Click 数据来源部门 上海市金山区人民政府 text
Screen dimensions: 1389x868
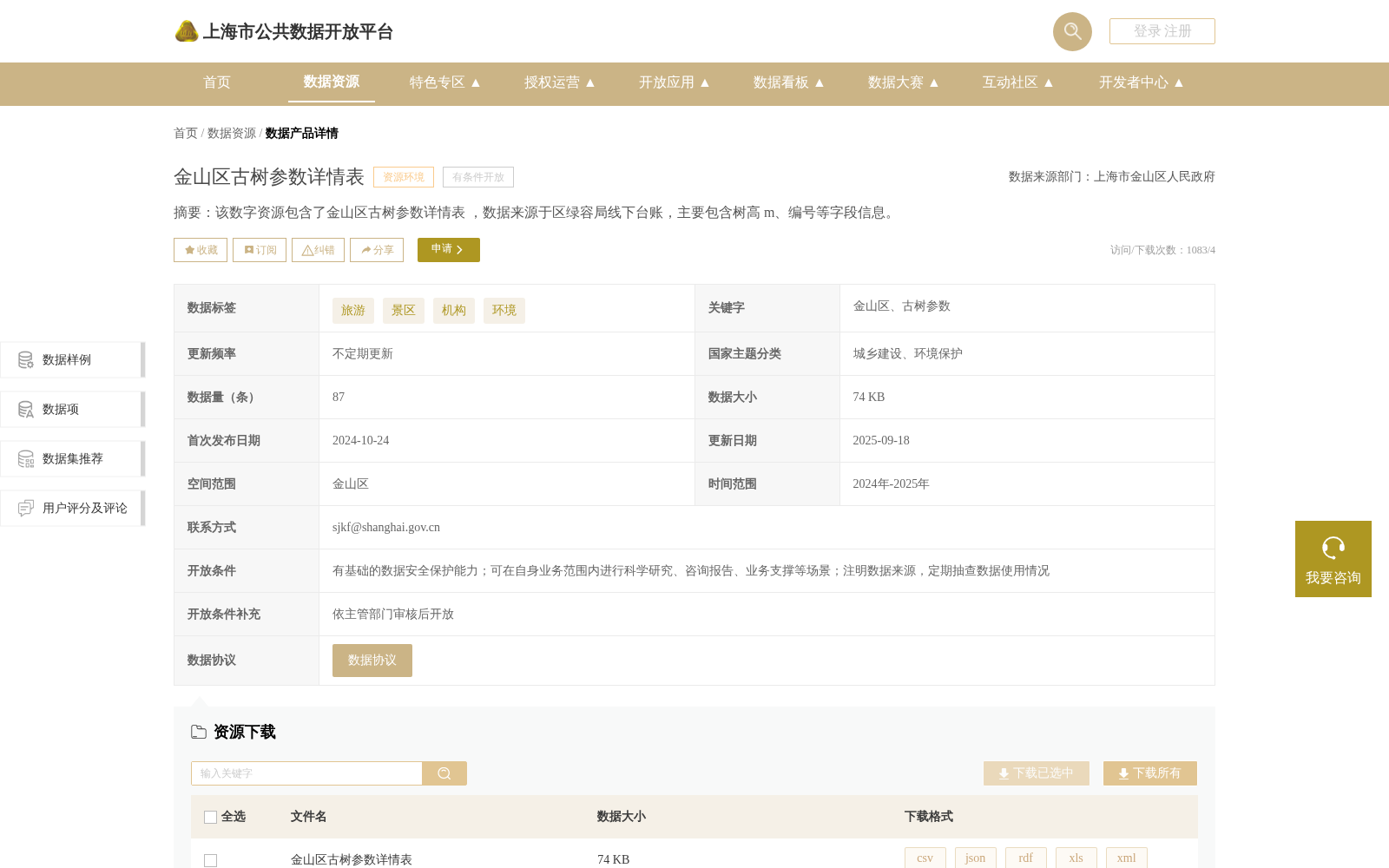coord(1112,176)
